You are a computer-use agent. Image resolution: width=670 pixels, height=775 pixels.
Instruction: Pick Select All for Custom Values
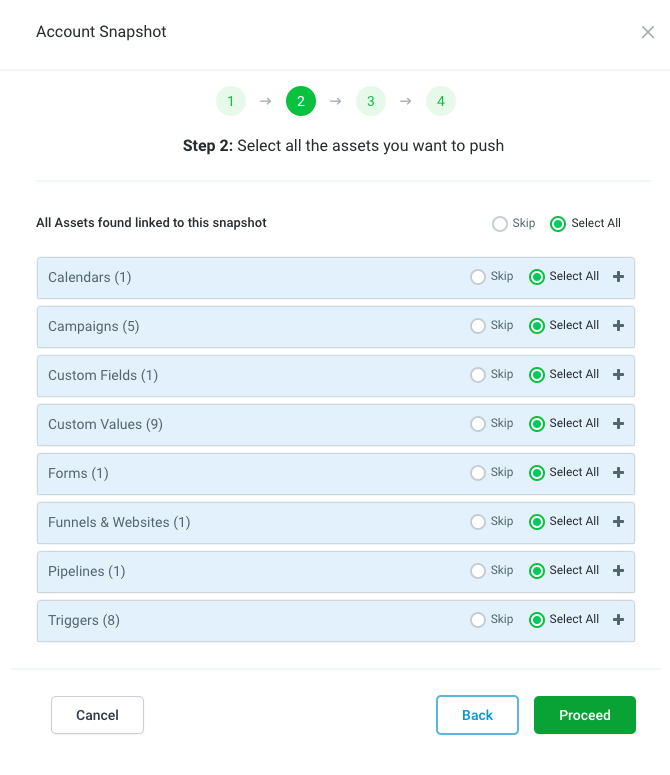[x=537, y=424]
